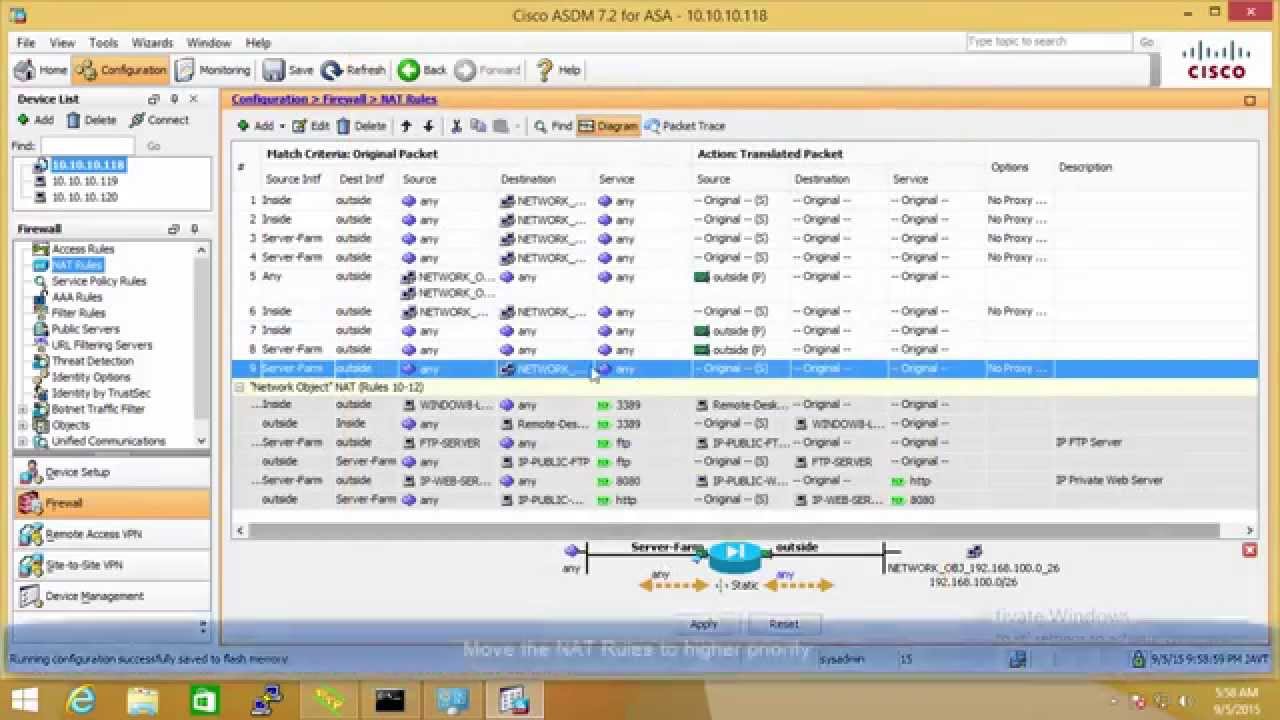Open the Window menu
This screenshot has width=1280, height=720.
209,43
